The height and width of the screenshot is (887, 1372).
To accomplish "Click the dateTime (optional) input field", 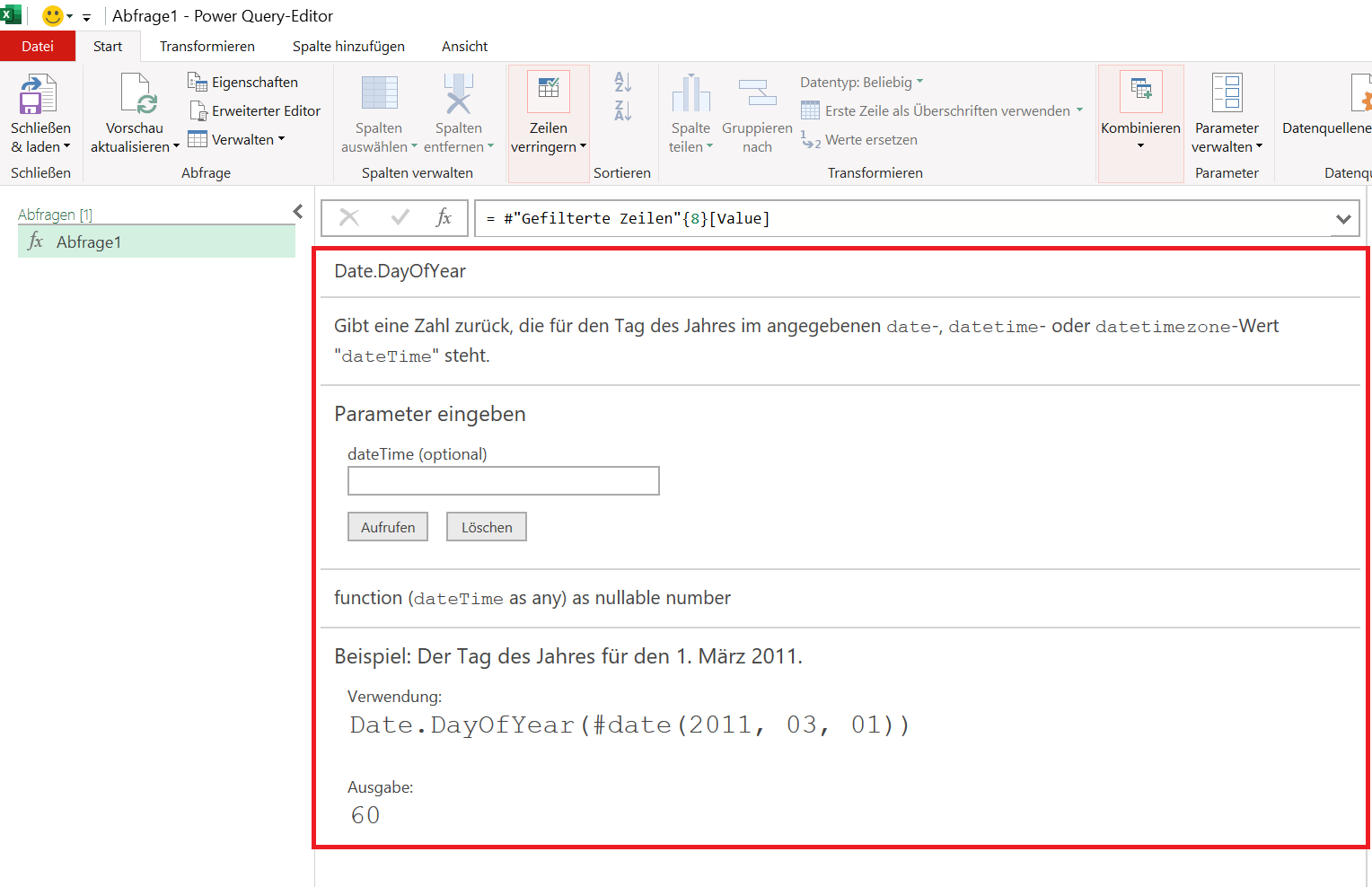I will click(x=503, y=480).
